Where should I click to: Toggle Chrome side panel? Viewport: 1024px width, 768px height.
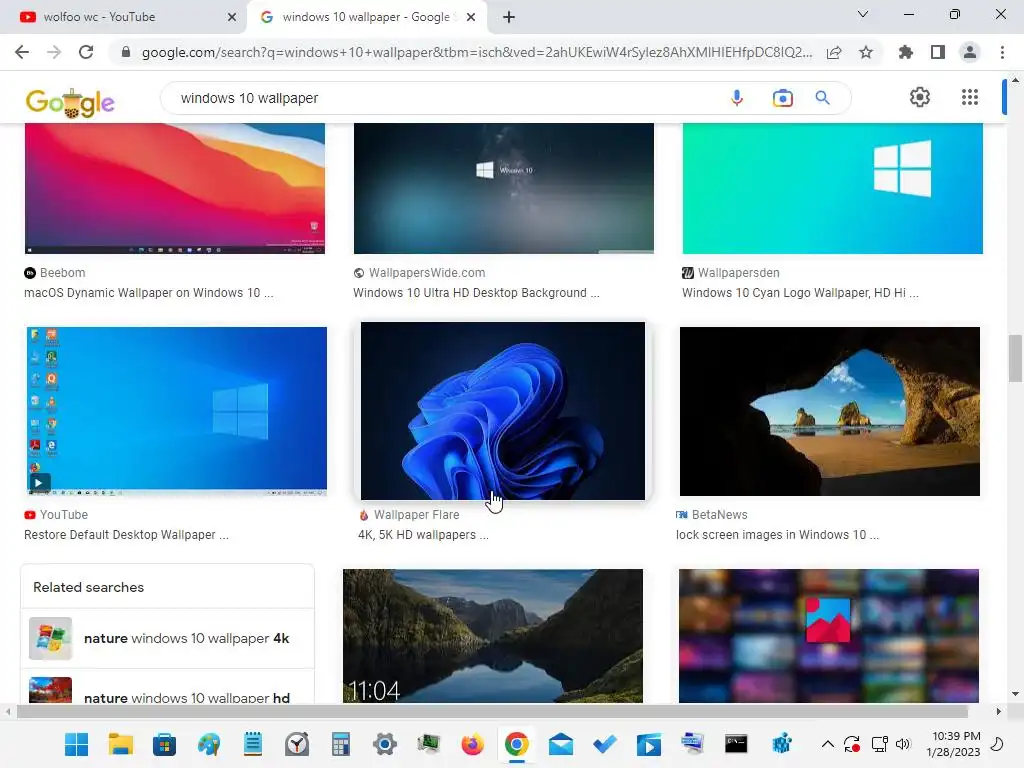point(938,52)
